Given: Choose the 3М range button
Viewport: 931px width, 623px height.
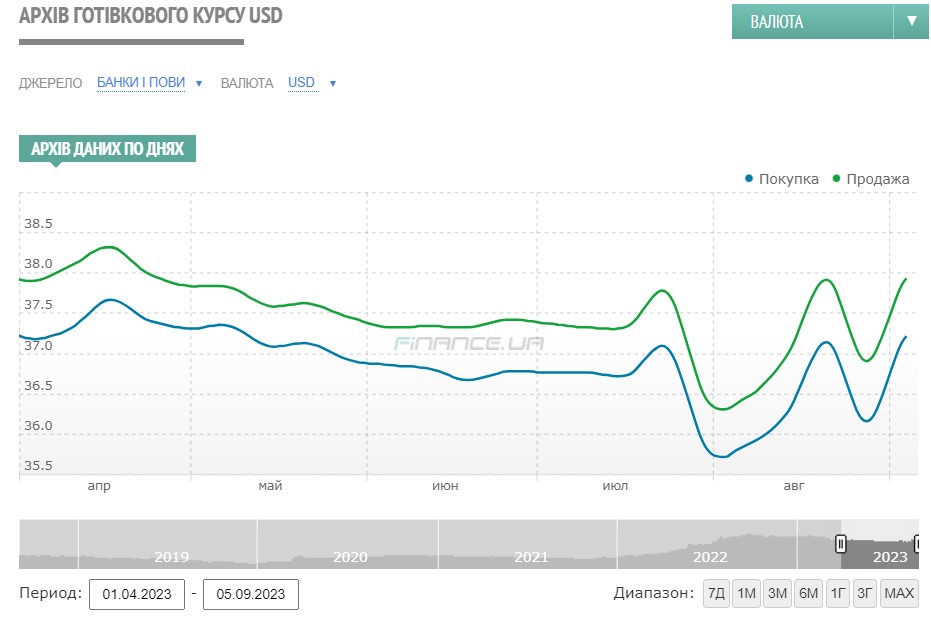Looking at the screenshot, I should (777, 594).
